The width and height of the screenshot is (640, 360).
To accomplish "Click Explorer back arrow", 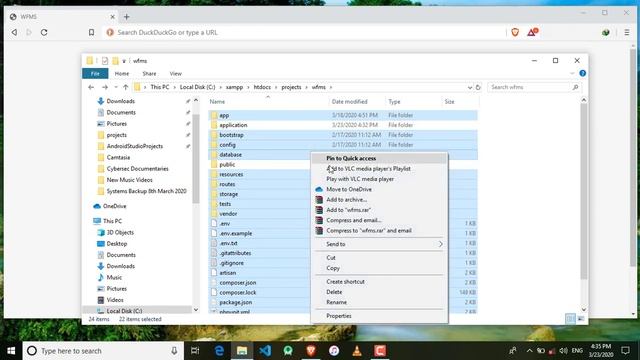I will coord(91,87).
